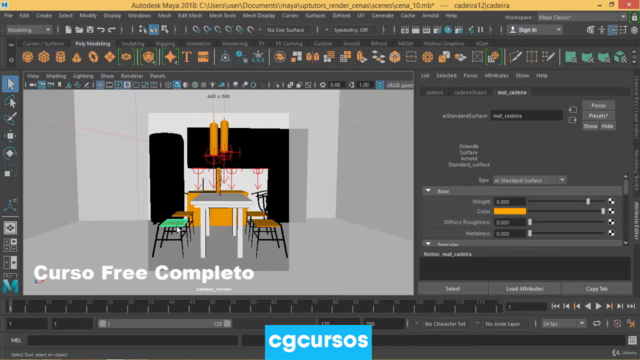Click the Presets button
The width and height of the screenshot is (640, 360).
(598, 116)
